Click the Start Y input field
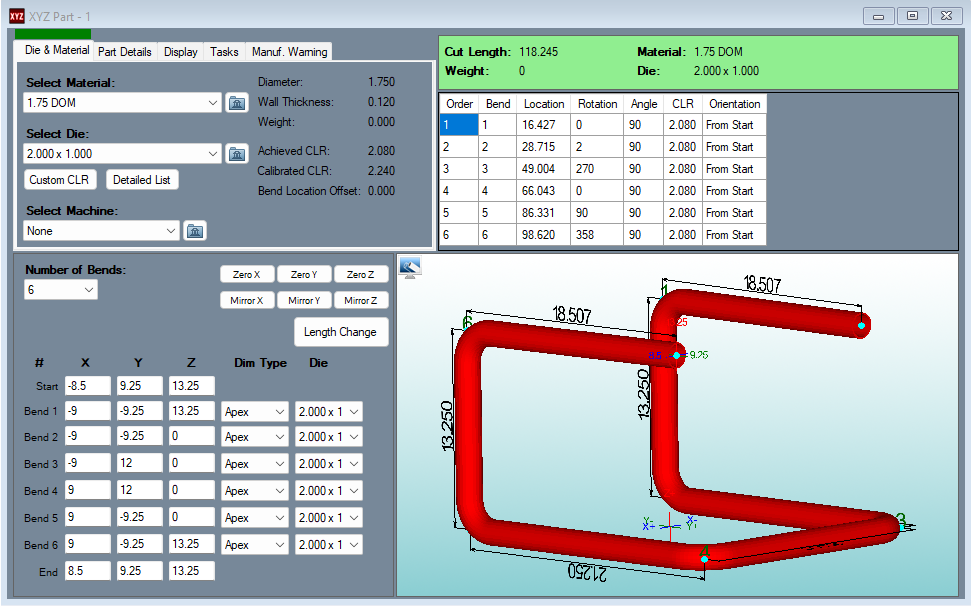Image resolution: width=972 pixels, height=606 pixels. pyautogui.click(x=140, y=386)
